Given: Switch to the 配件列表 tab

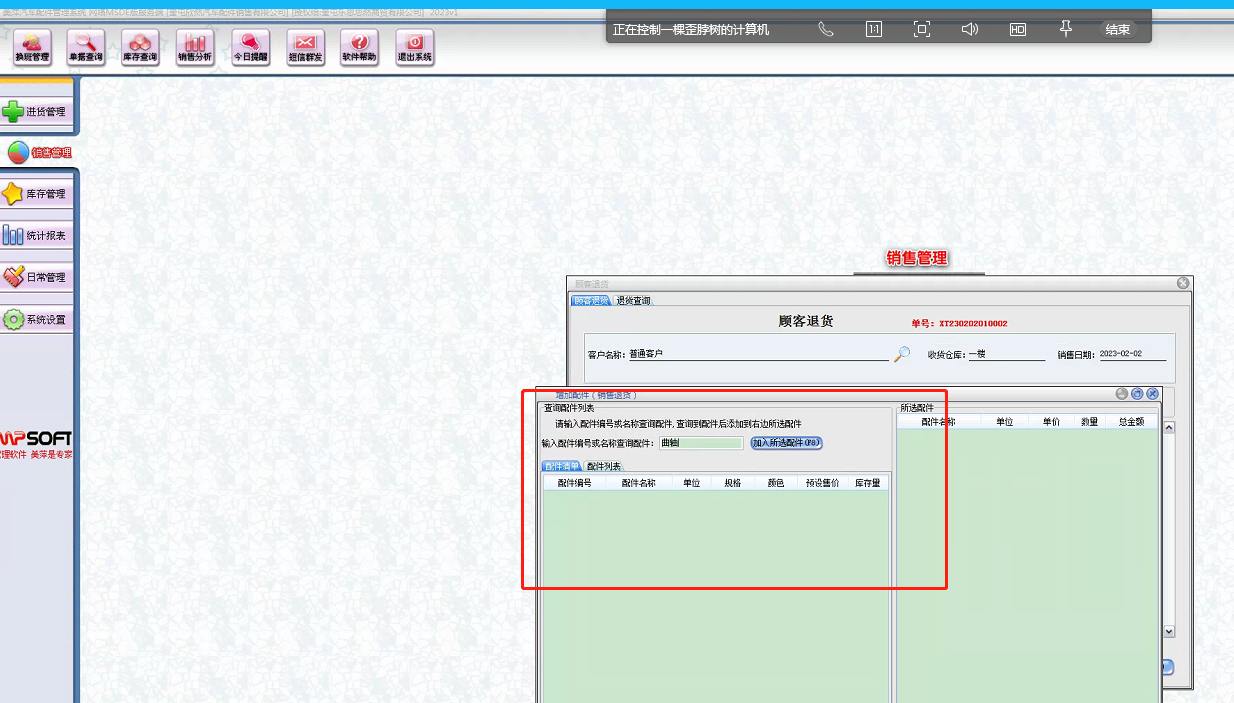Looking at the screenshot, I should click(603, 466).
